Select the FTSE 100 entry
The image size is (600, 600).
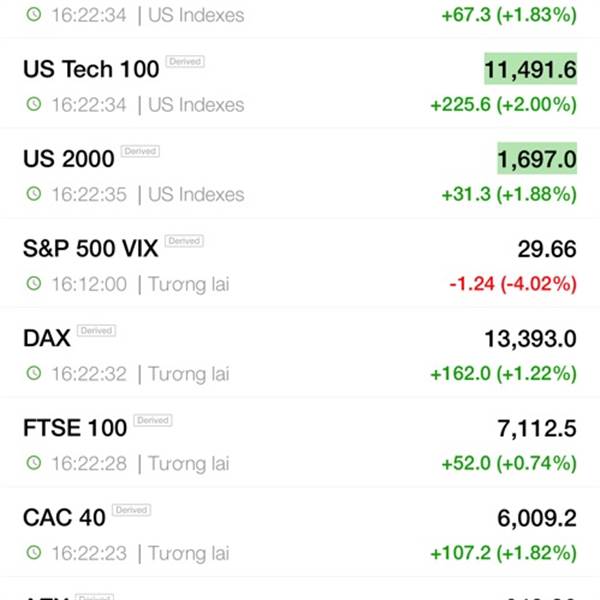300,442
